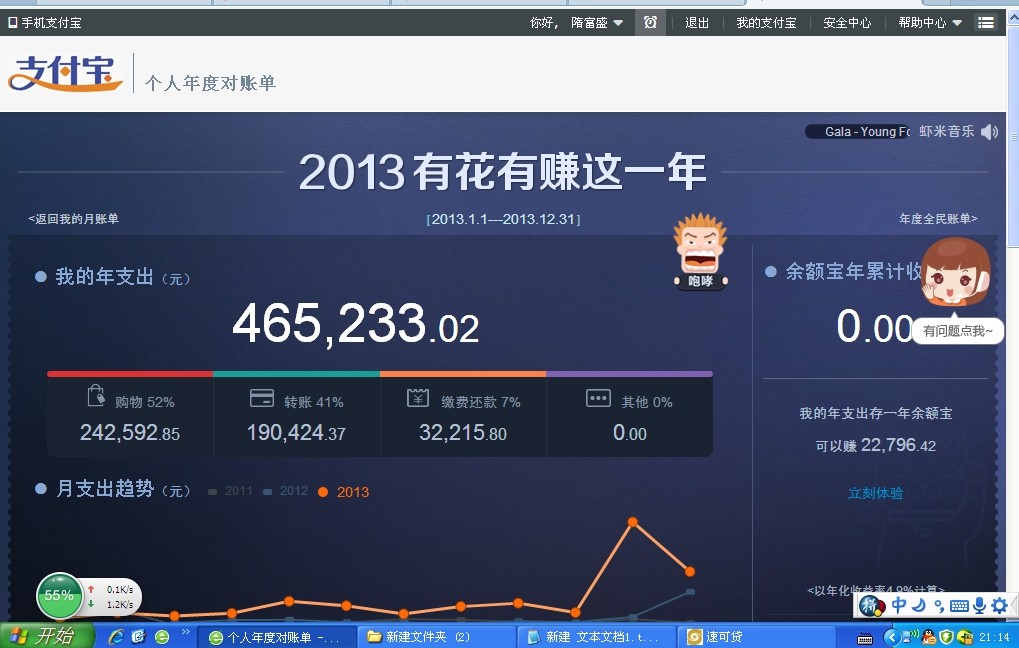Click the 虾米音乐 label

[946, 131]
